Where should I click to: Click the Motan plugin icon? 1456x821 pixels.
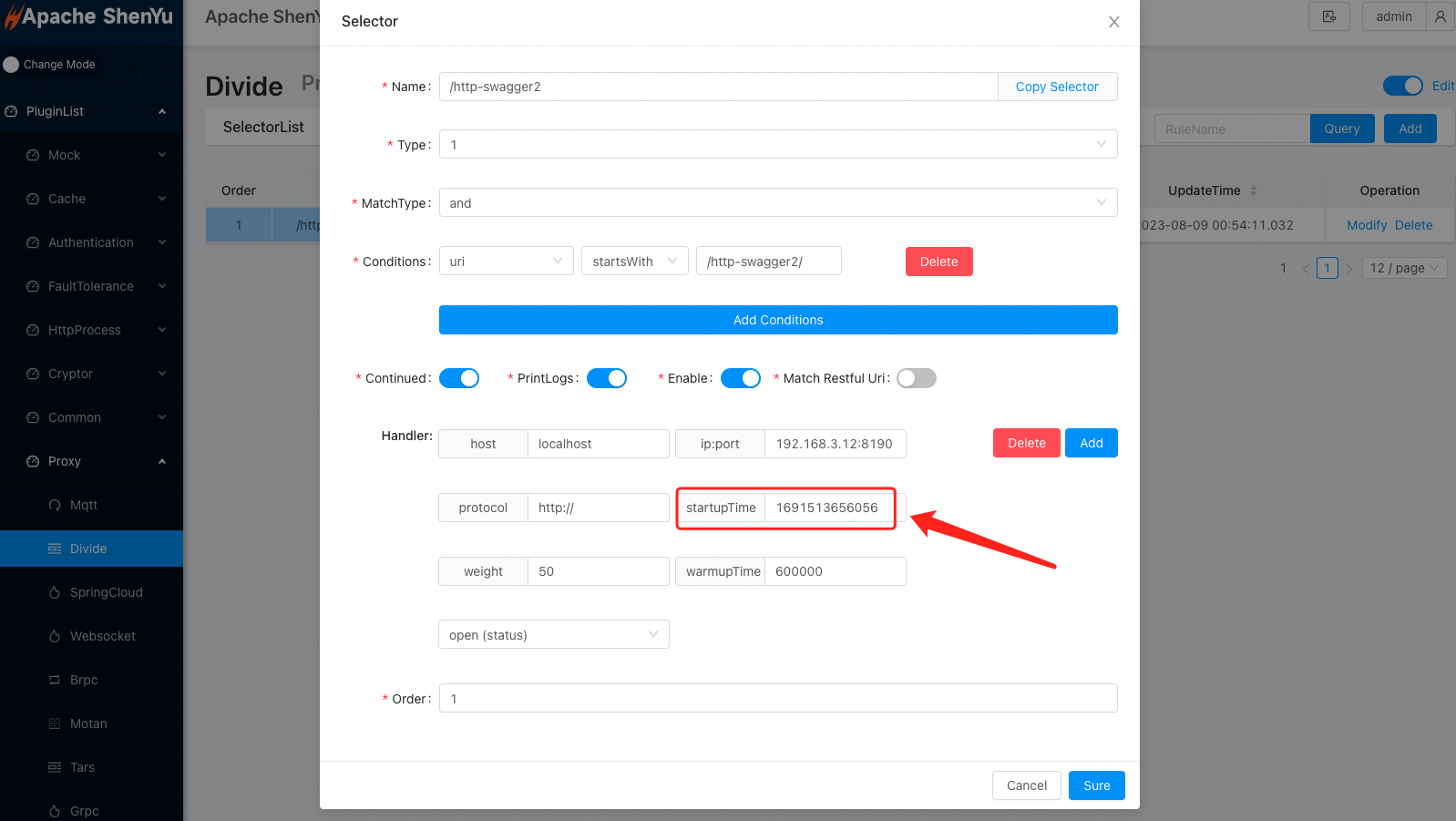click(x=55, y=724)
